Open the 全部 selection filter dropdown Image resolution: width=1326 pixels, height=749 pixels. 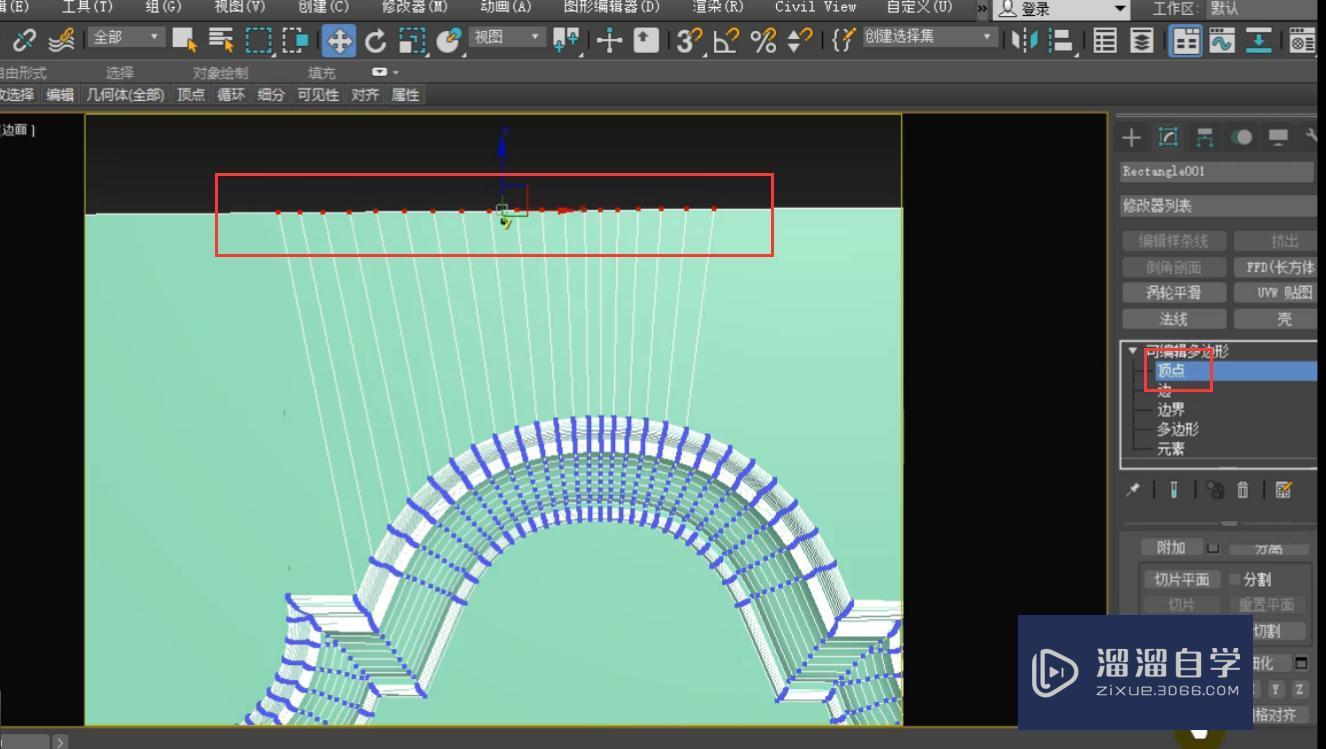127,37
